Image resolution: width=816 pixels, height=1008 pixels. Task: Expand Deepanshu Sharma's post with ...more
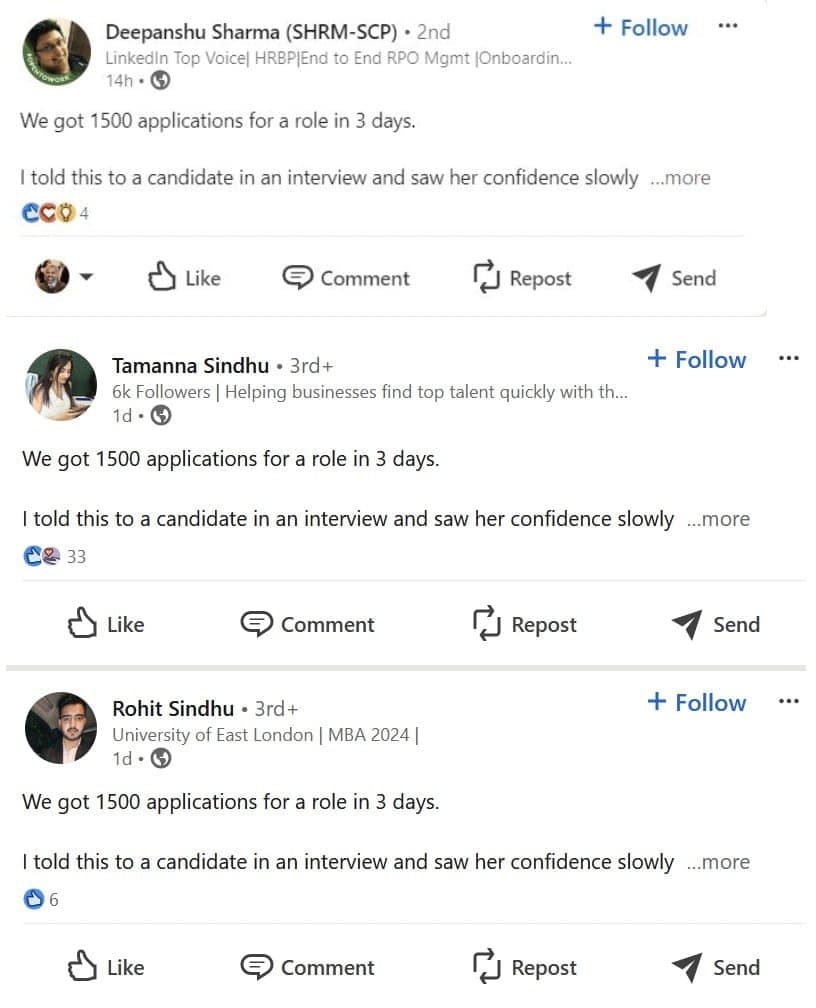[x=680, y=178]
